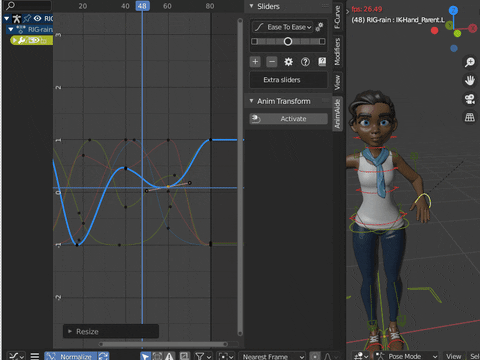Click the question mark help icon
This screenshot has width=480, height=360.
305,62
